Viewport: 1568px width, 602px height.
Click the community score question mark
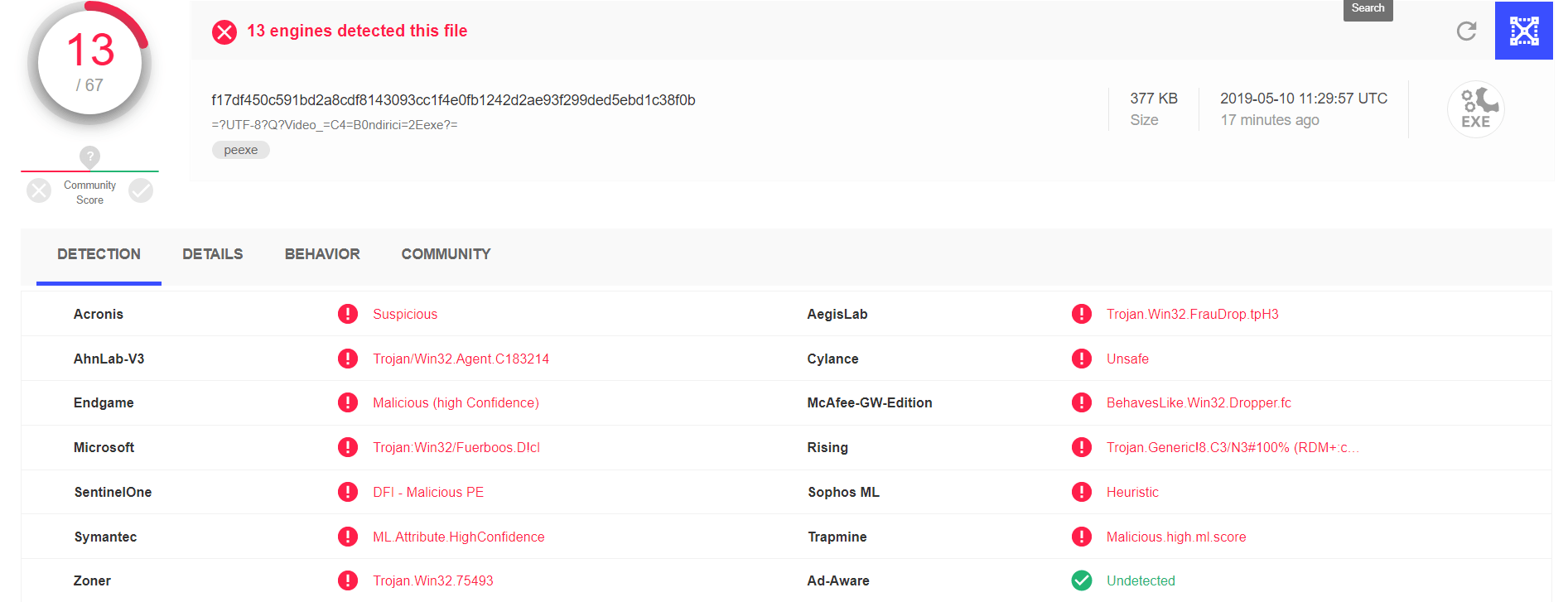pos(89,156)
